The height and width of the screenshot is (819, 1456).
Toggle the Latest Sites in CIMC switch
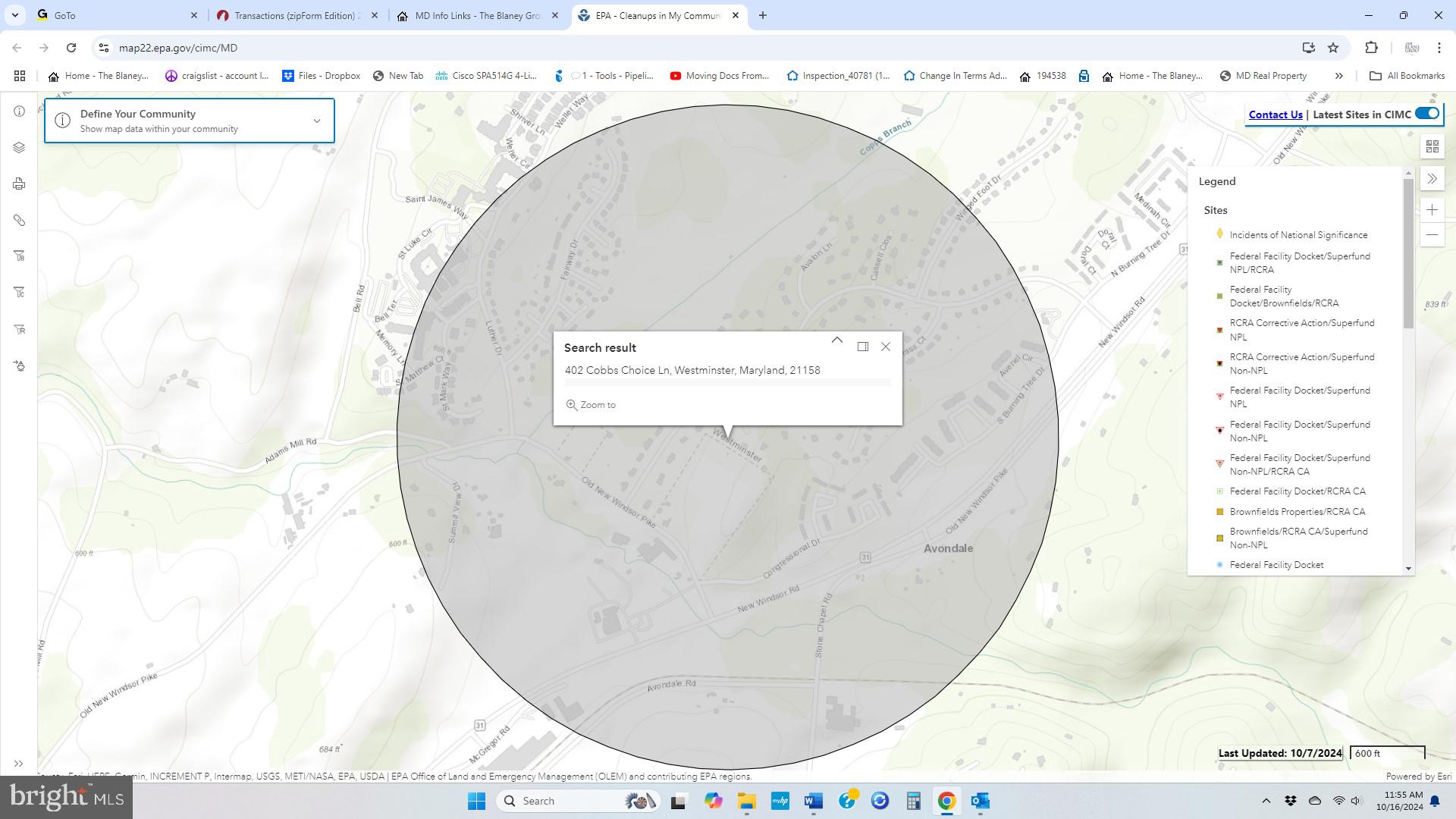(x=1426, y=114)
